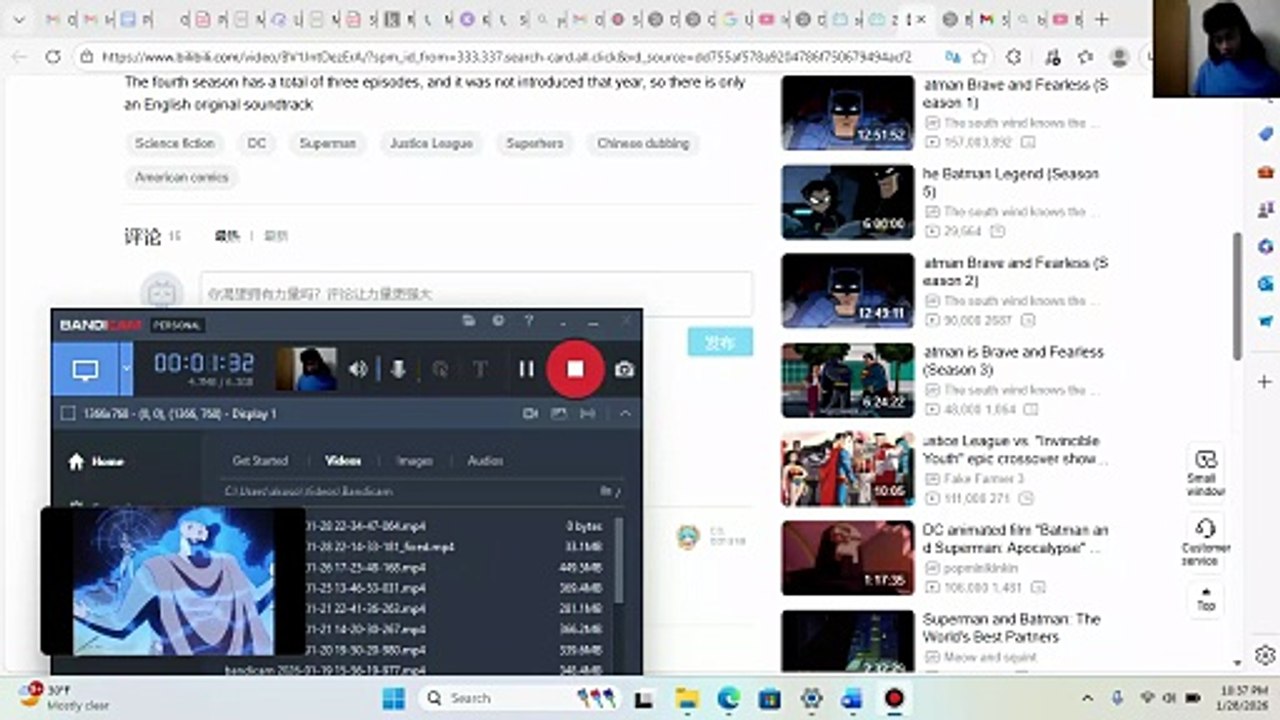Open the recording mode dropdown arrow

point(126,369)
